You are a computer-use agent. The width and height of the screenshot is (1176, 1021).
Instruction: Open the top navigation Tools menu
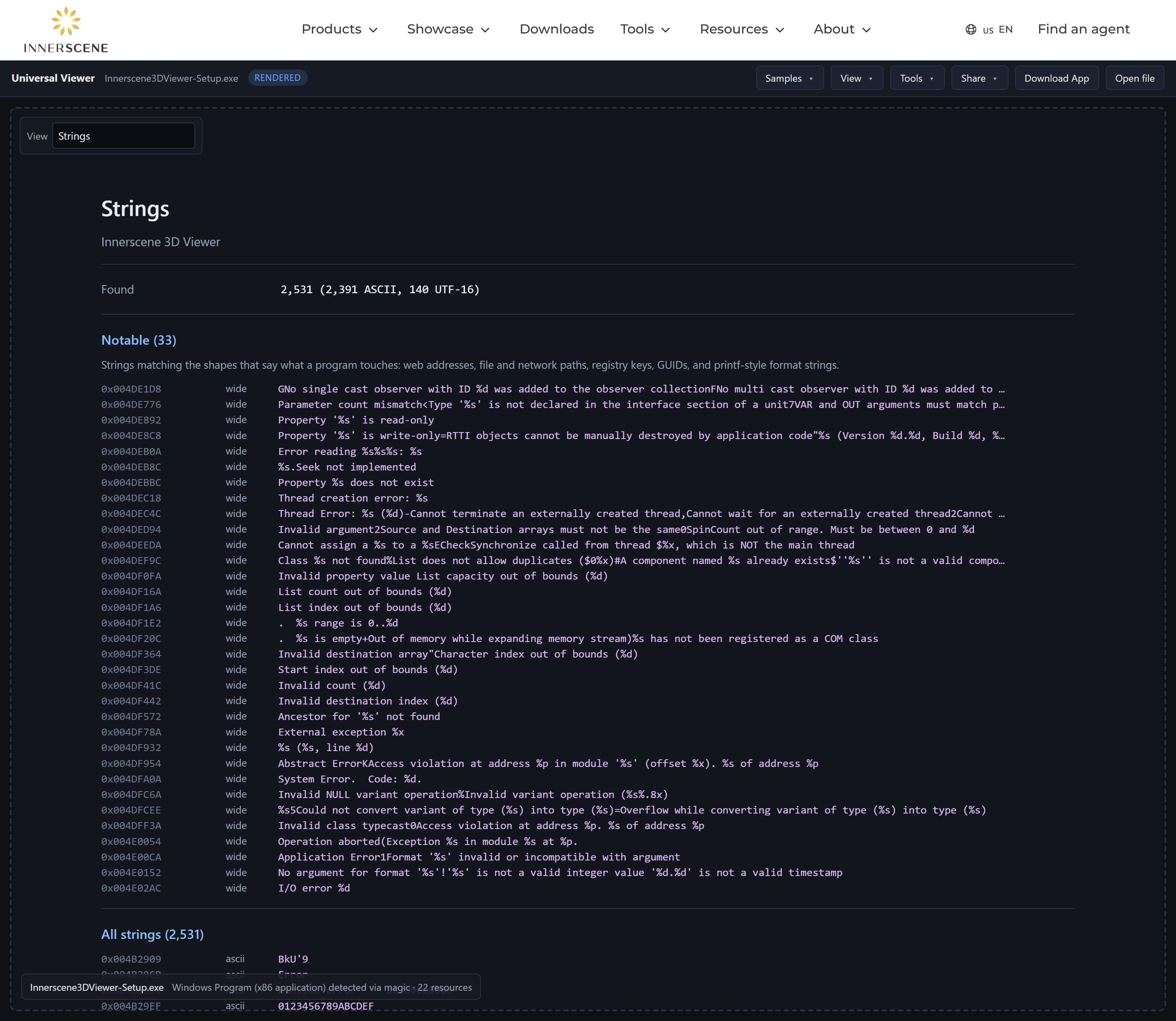[x=645, y=29]
